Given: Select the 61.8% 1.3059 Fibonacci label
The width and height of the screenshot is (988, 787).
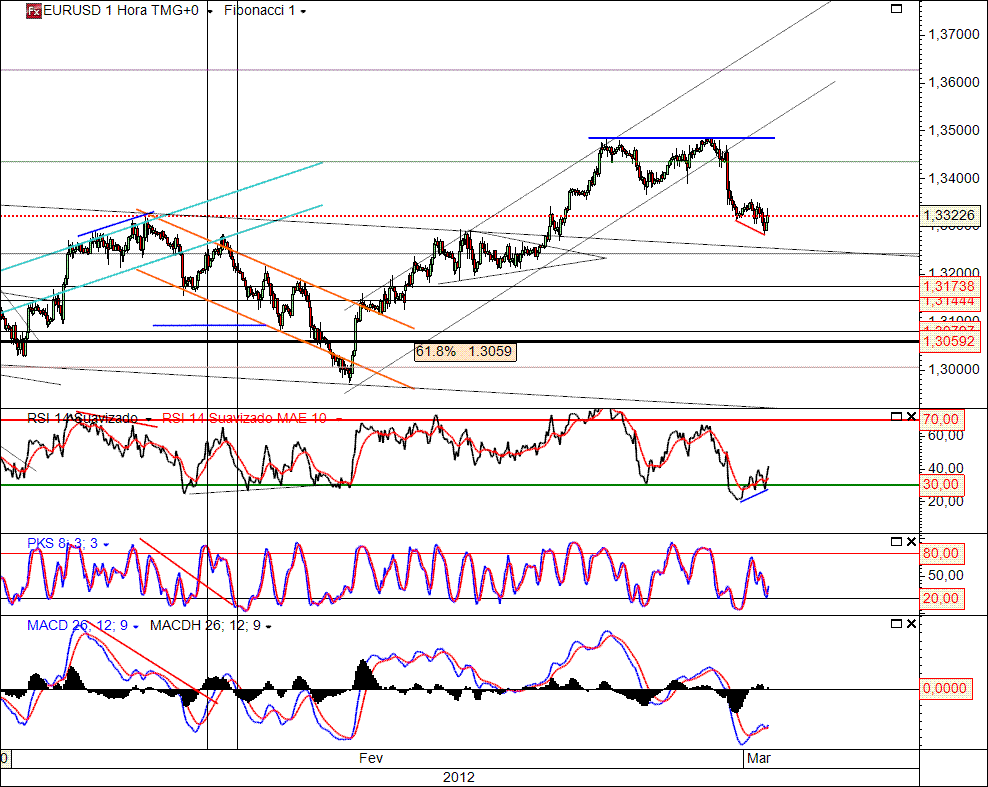Looking at the screenshot, I should pos(465,352).
